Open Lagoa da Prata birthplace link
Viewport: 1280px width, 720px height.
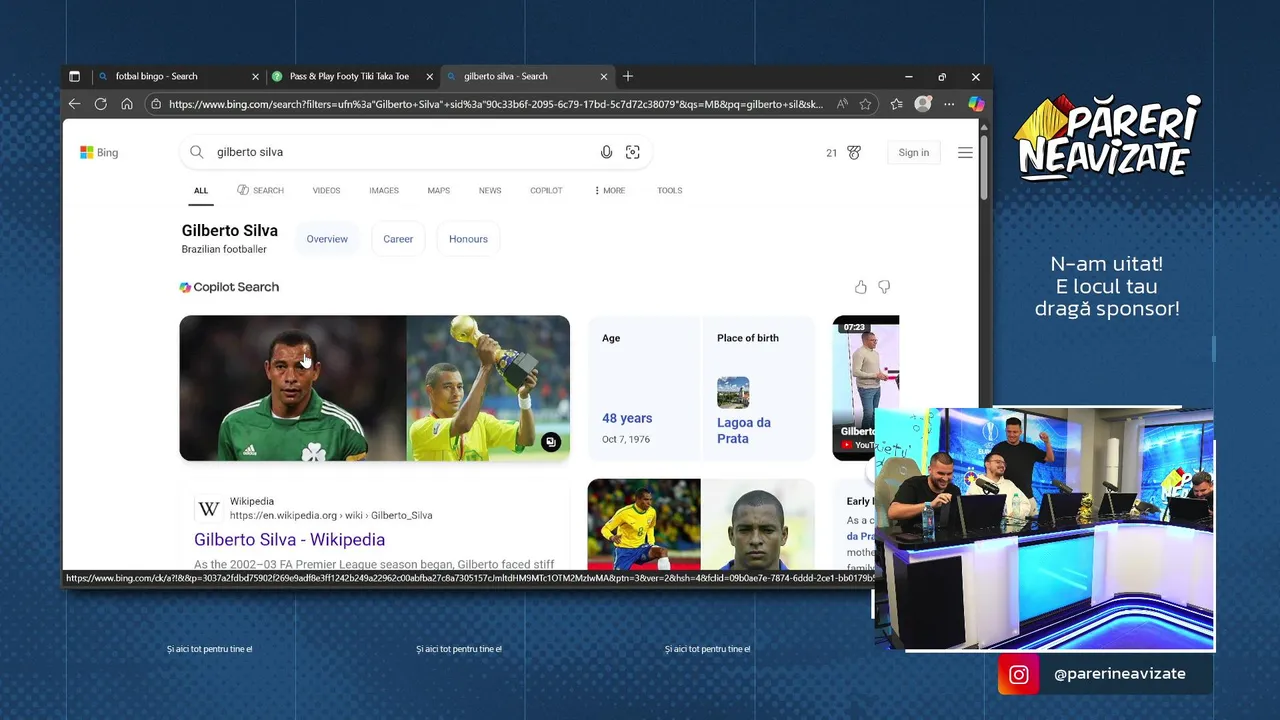tap(744, 430)
